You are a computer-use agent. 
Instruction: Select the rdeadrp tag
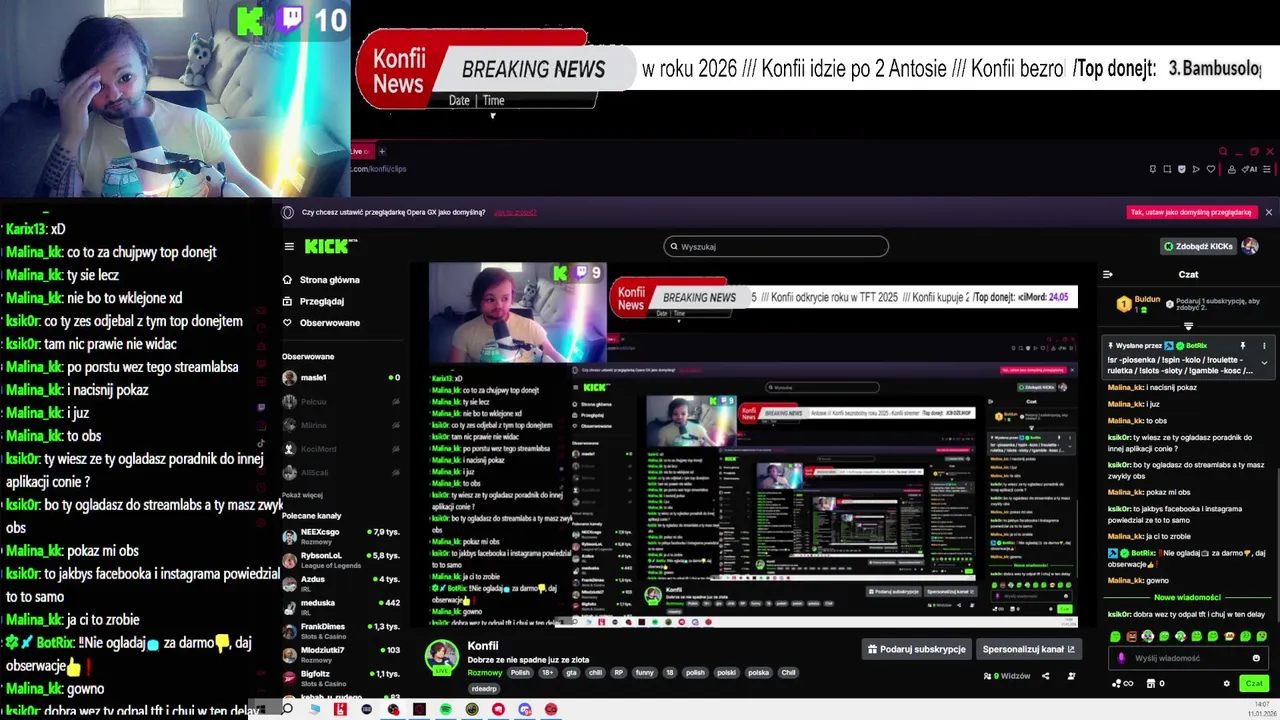(484, 689)
